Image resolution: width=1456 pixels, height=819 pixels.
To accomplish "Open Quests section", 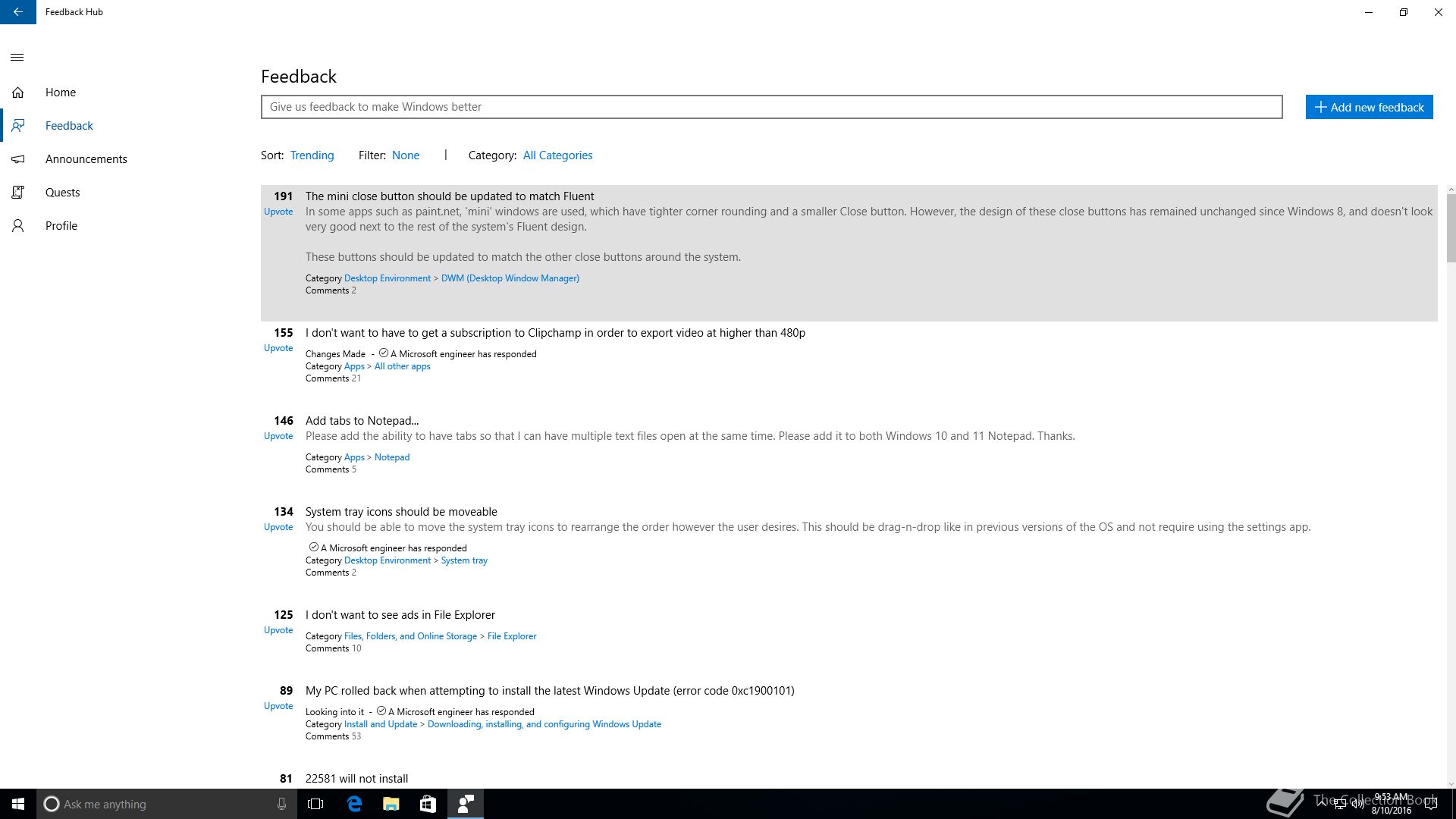I will click(x=63, y=193).
